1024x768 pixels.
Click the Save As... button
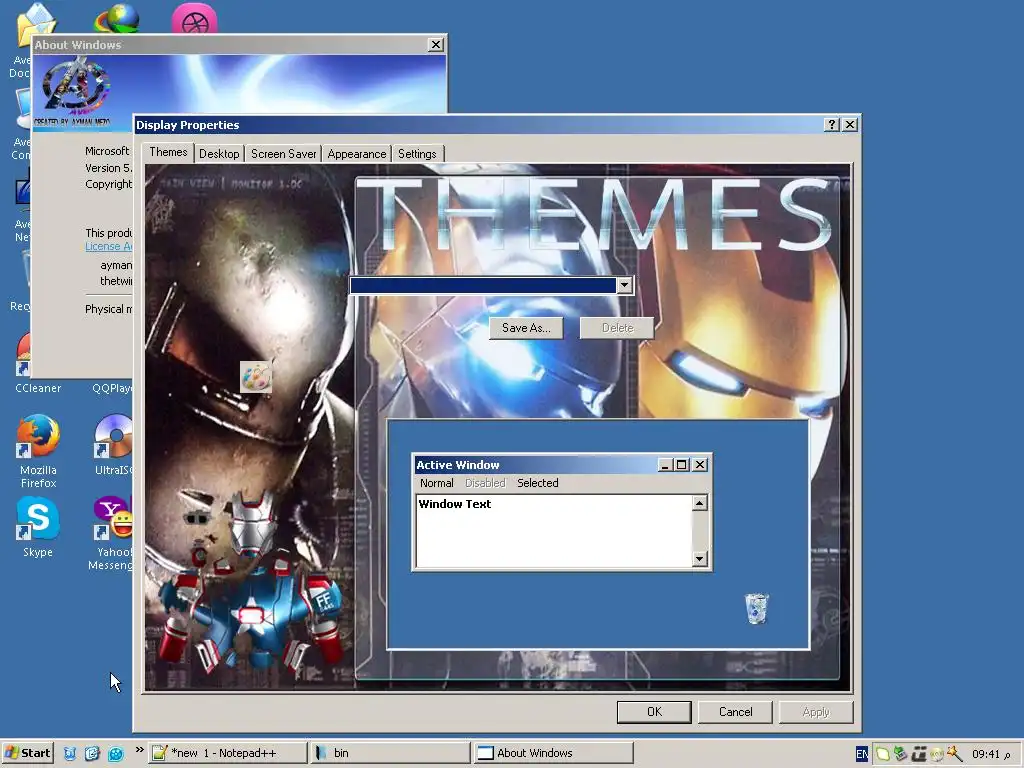[x=526, y=328]
